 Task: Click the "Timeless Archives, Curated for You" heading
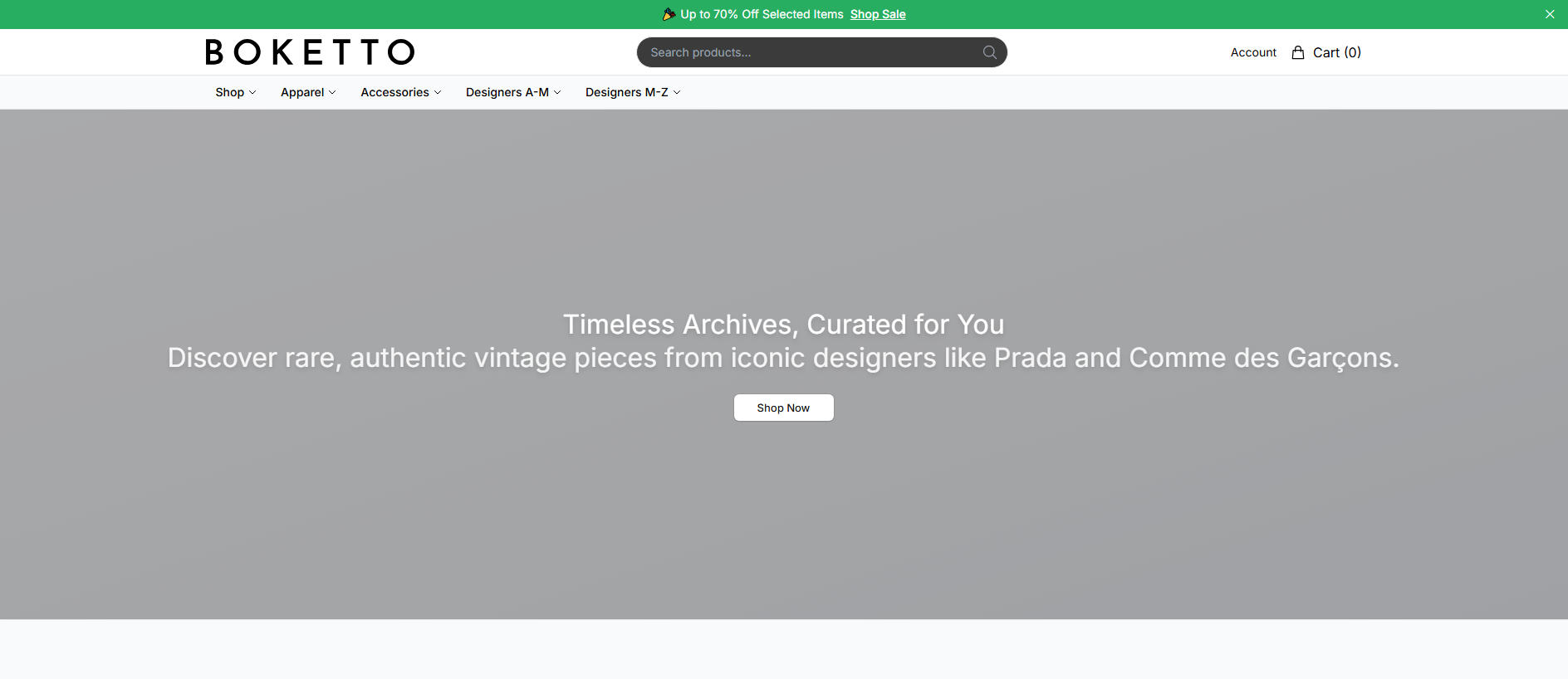click(783, 325)
